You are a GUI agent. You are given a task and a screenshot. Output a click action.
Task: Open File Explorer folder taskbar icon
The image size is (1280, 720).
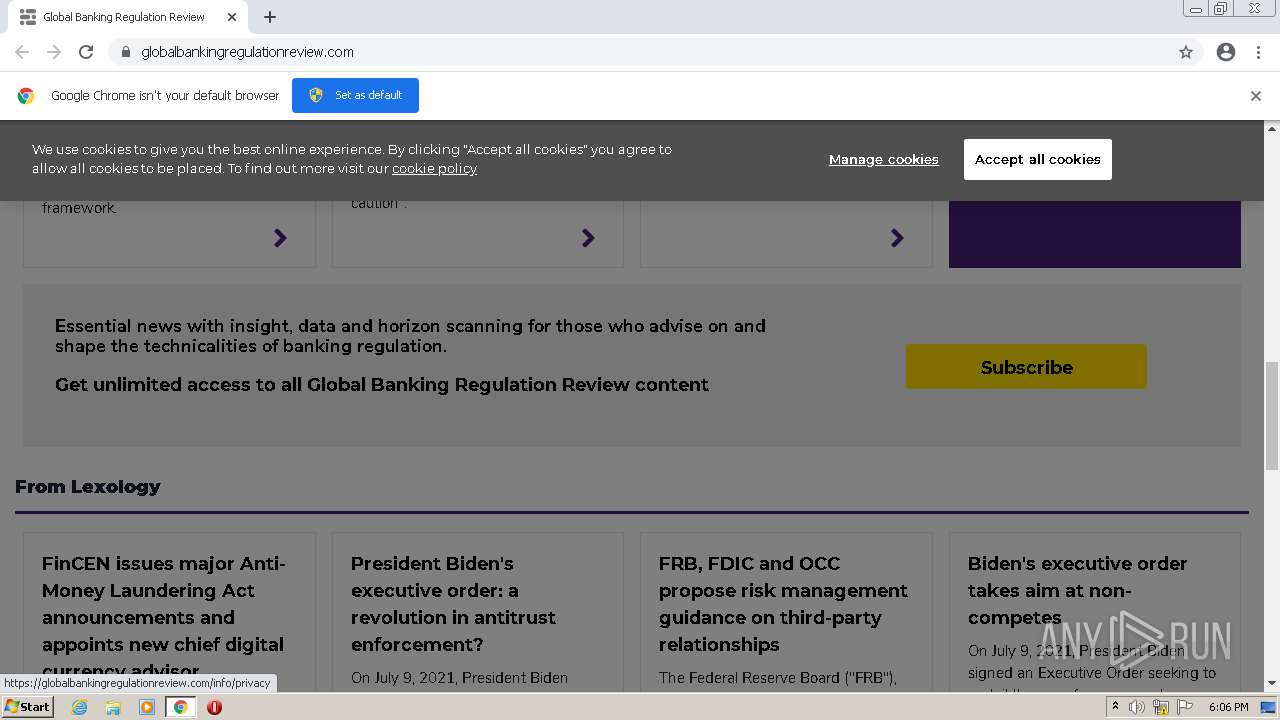click(x=113, y=707)
